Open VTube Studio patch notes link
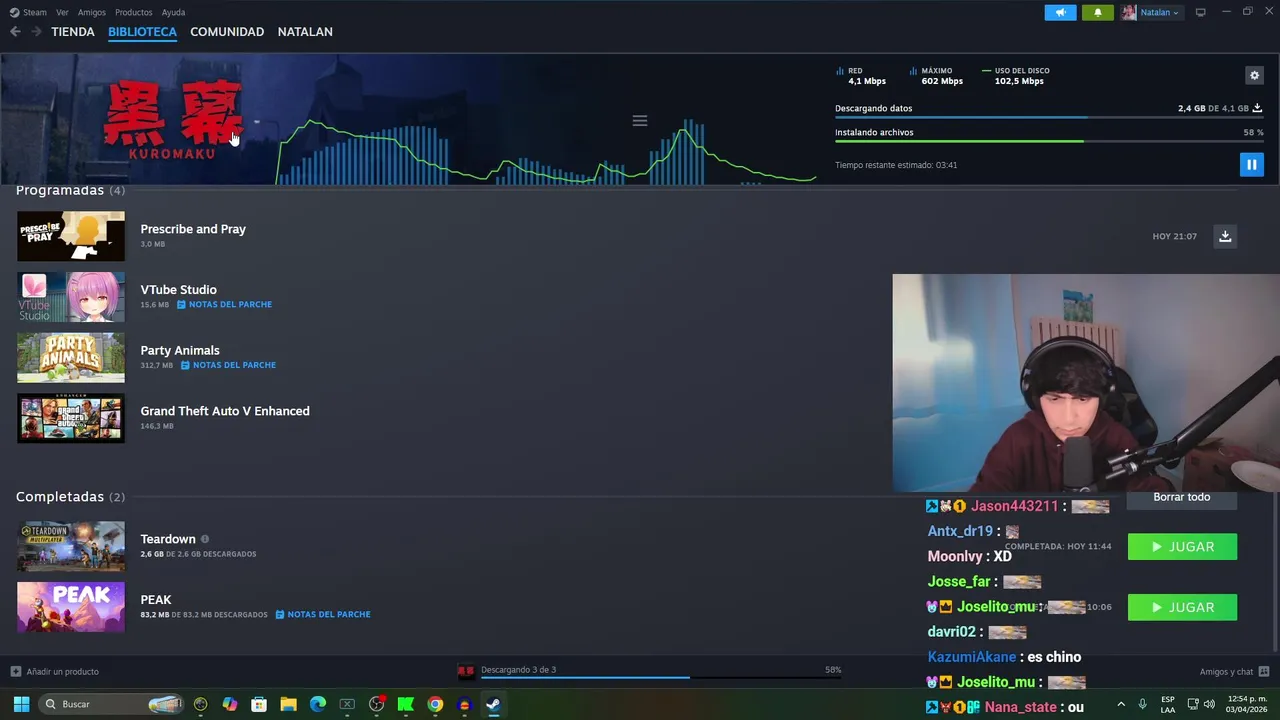This screenshot has width=1280, height=720. point(224,304)
